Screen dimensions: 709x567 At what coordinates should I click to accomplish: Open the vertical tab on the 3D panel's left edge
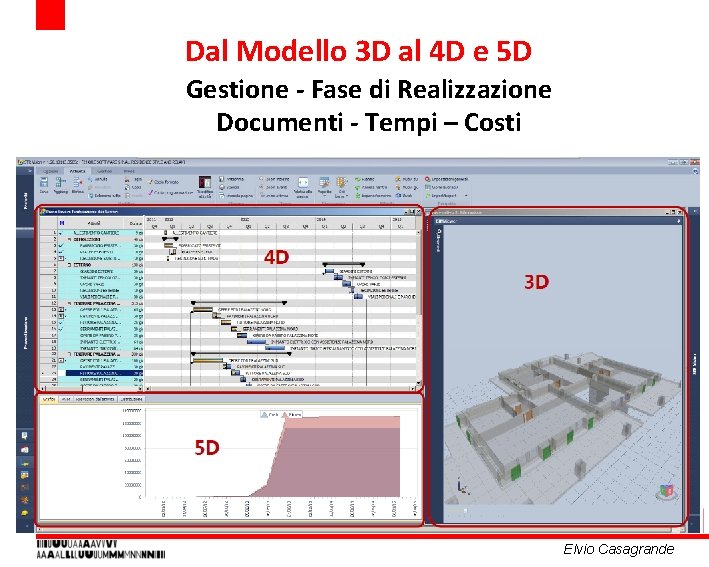pyautogui.click(x=438, y=240)
